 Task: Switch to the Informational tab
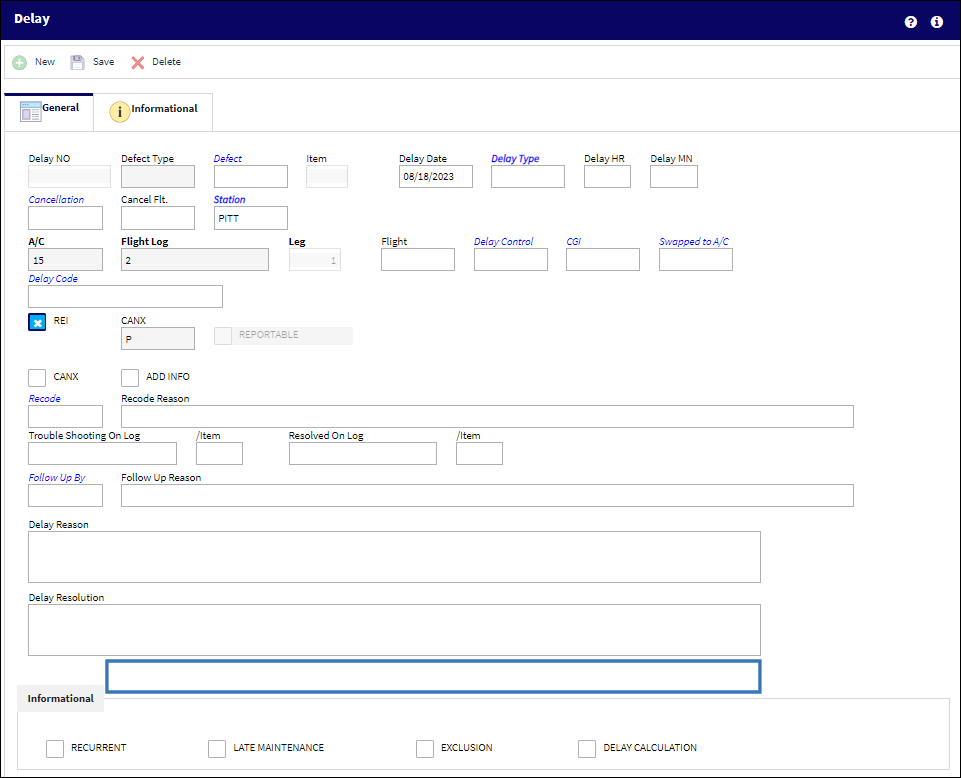coord(153,112)
